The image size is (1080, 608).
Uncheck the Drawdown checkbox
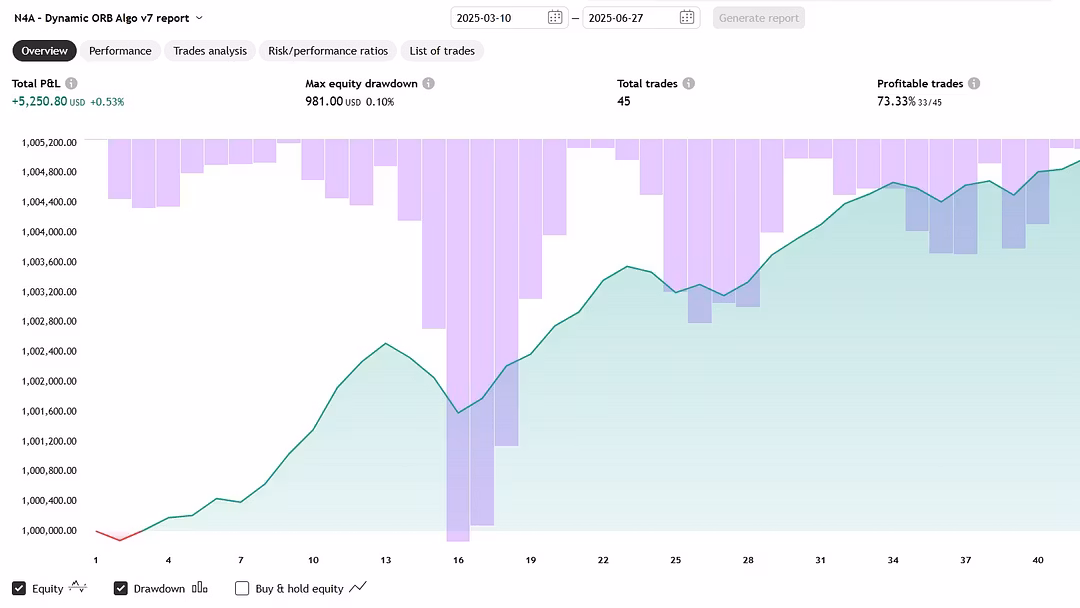click(x=121, y=589)
